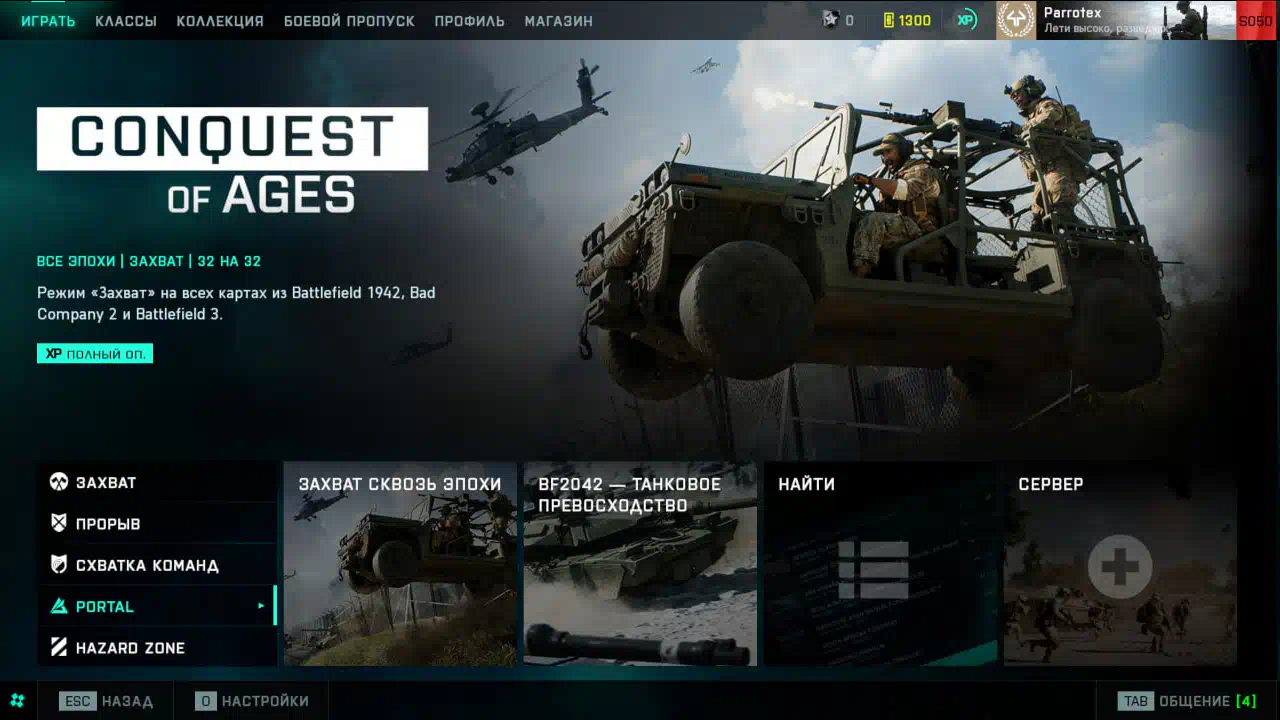Screen dimensions: 1280x720
Task: Open the СЕРВЕР creation card
Action: 1120,564
